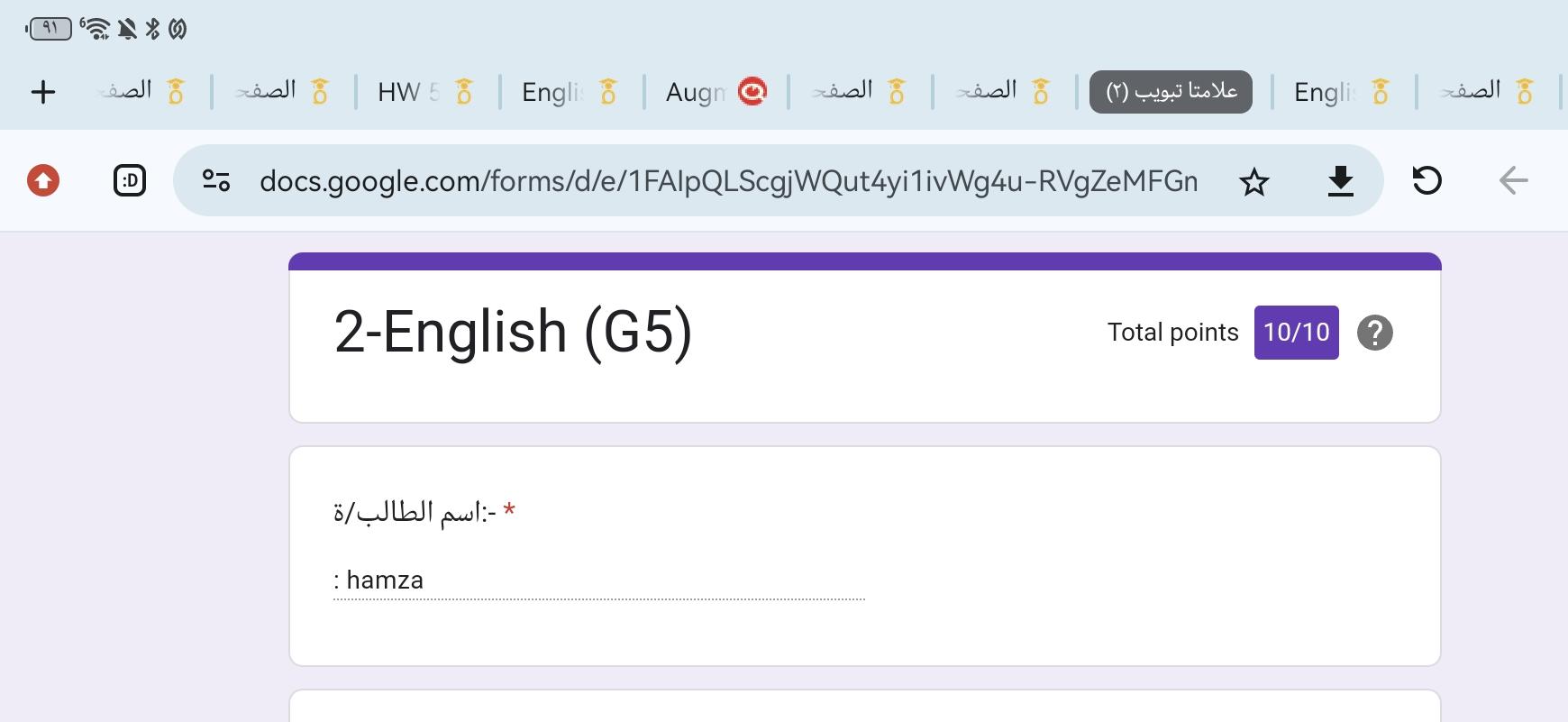Open a new browser tab
Screen dimensions: 1568x722
point(43,92)
